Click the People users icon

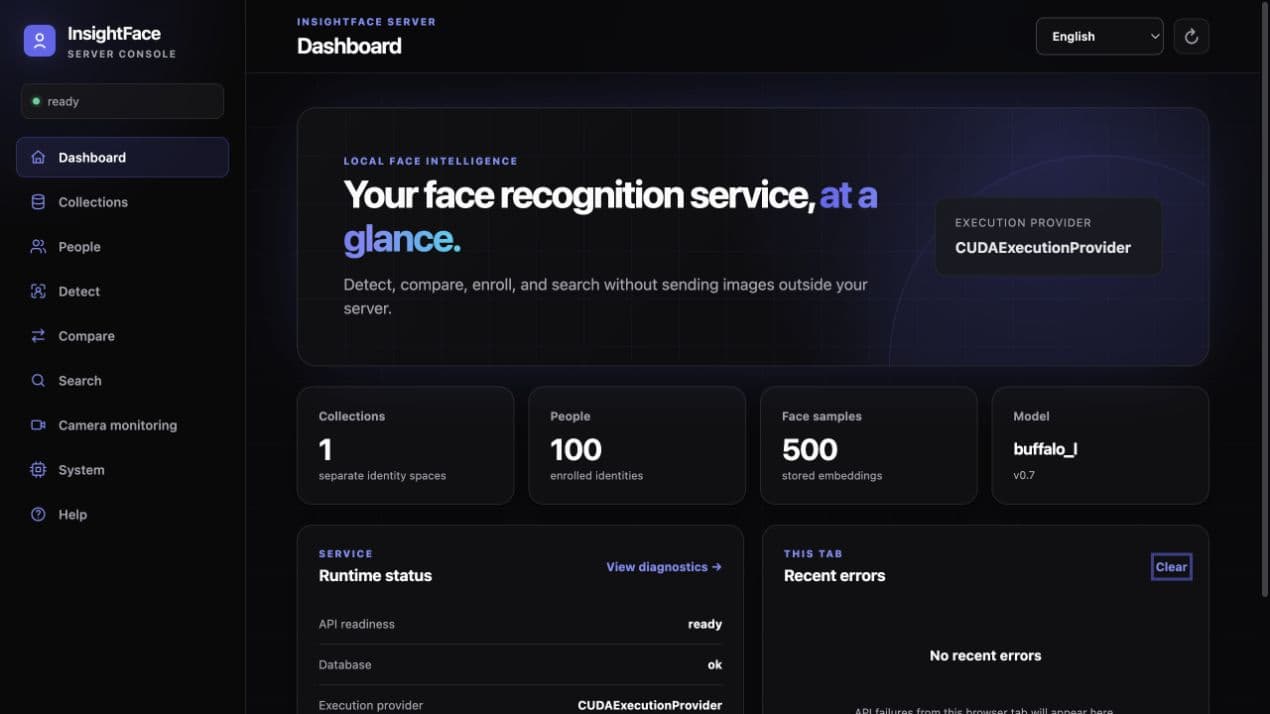click(x=38, y=247)
